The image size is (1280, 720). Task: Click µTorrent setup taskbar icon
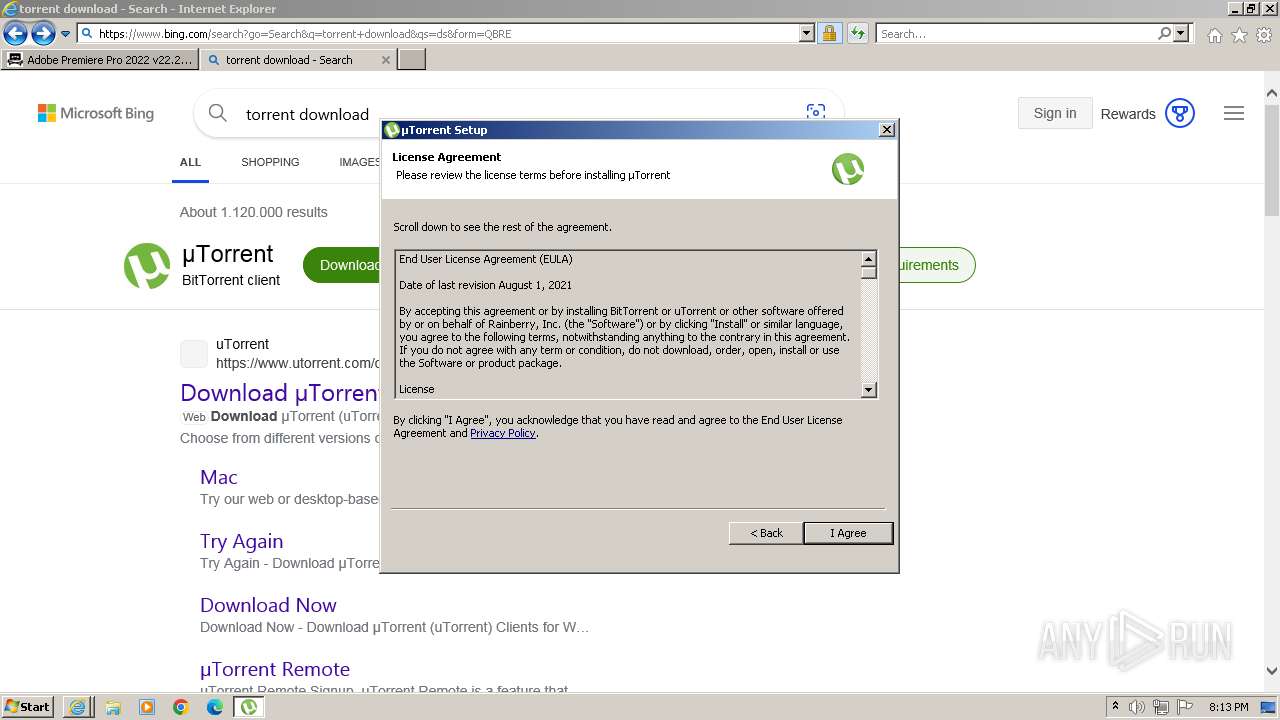pos(249,707)
